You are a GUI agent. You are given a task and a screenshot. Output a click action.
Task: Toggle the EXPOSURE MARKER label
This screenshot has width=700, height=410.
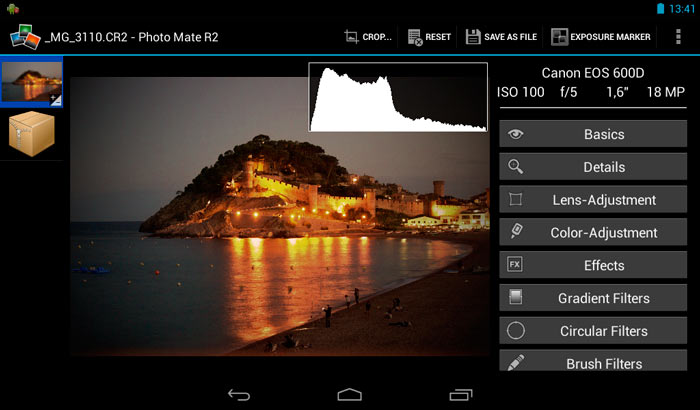coord(610,37)
